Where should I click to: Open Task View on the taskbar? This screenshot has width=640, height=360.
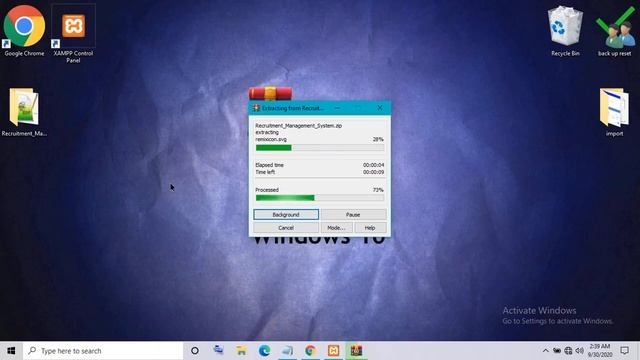point(218,351)
